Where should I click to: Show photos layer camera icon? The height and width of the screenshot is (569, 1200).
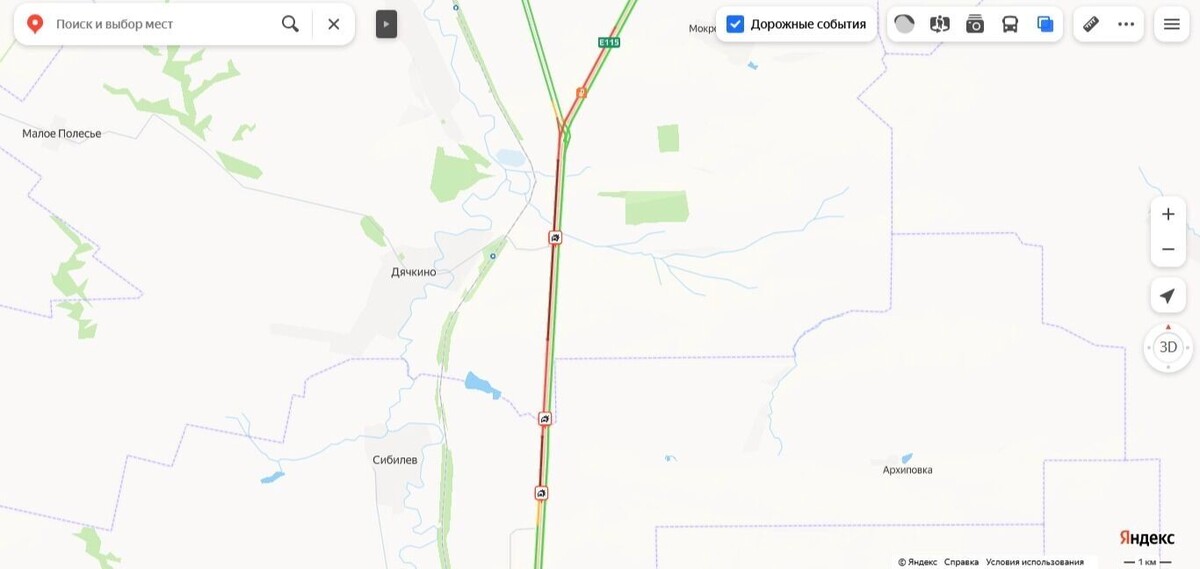click(975, 24)
